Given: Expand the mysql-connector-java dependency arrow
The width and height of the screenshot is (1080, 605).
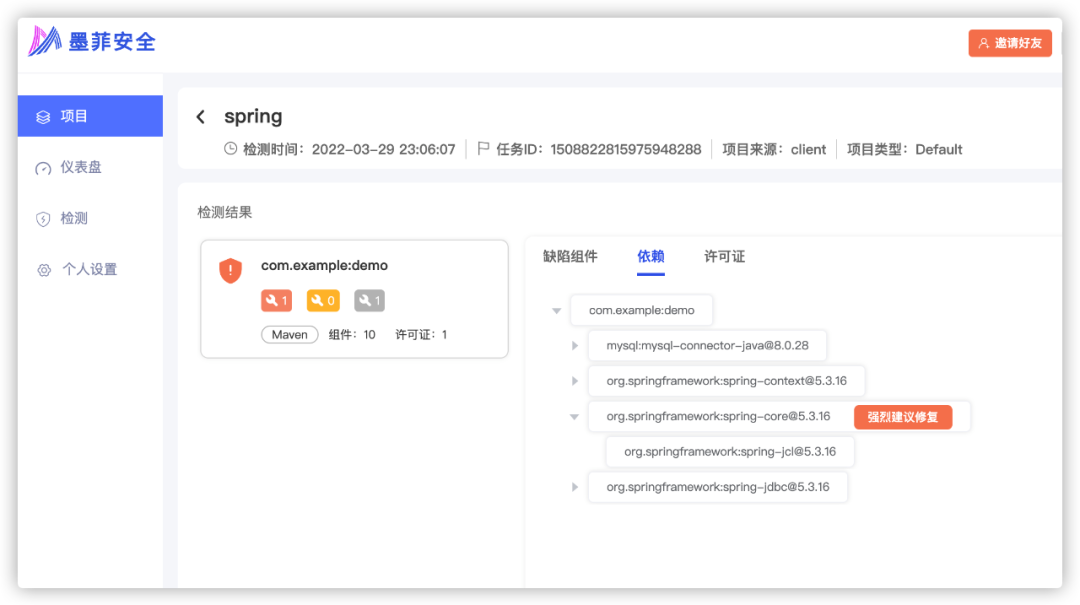Looking at the screenshot, I should click(575, 346).
